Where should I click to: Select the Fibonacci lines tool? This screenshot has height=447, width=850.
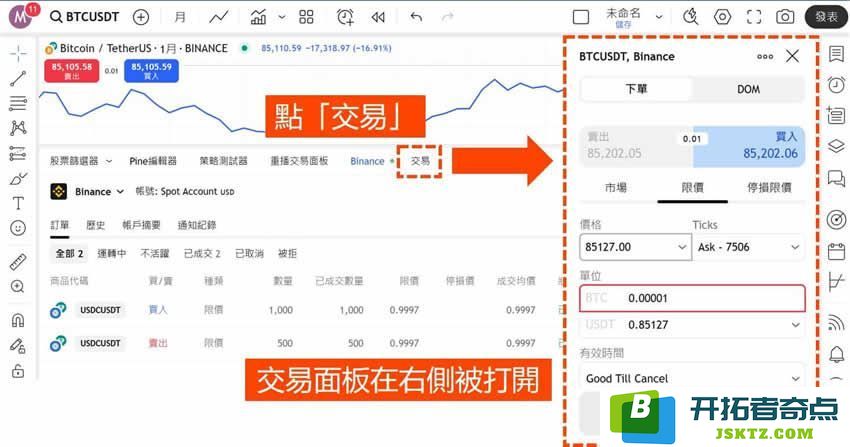[18, 103]
